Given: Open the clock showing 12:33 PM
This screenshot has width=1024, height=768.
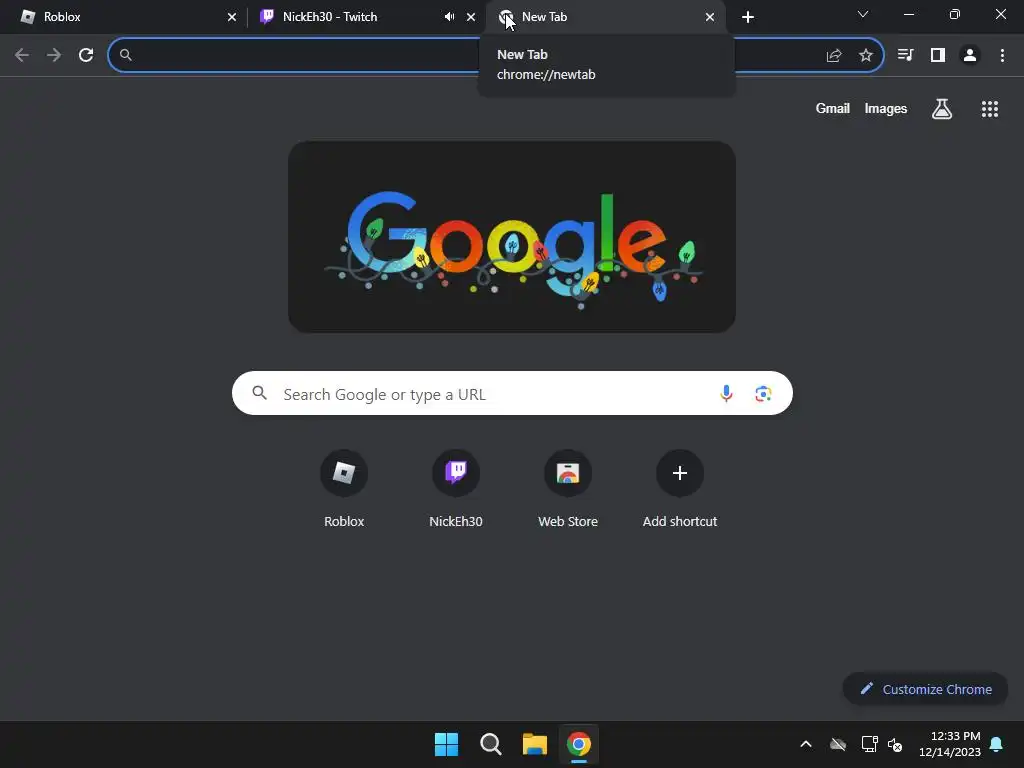Looking at the screenshot, I should (950, 744).
